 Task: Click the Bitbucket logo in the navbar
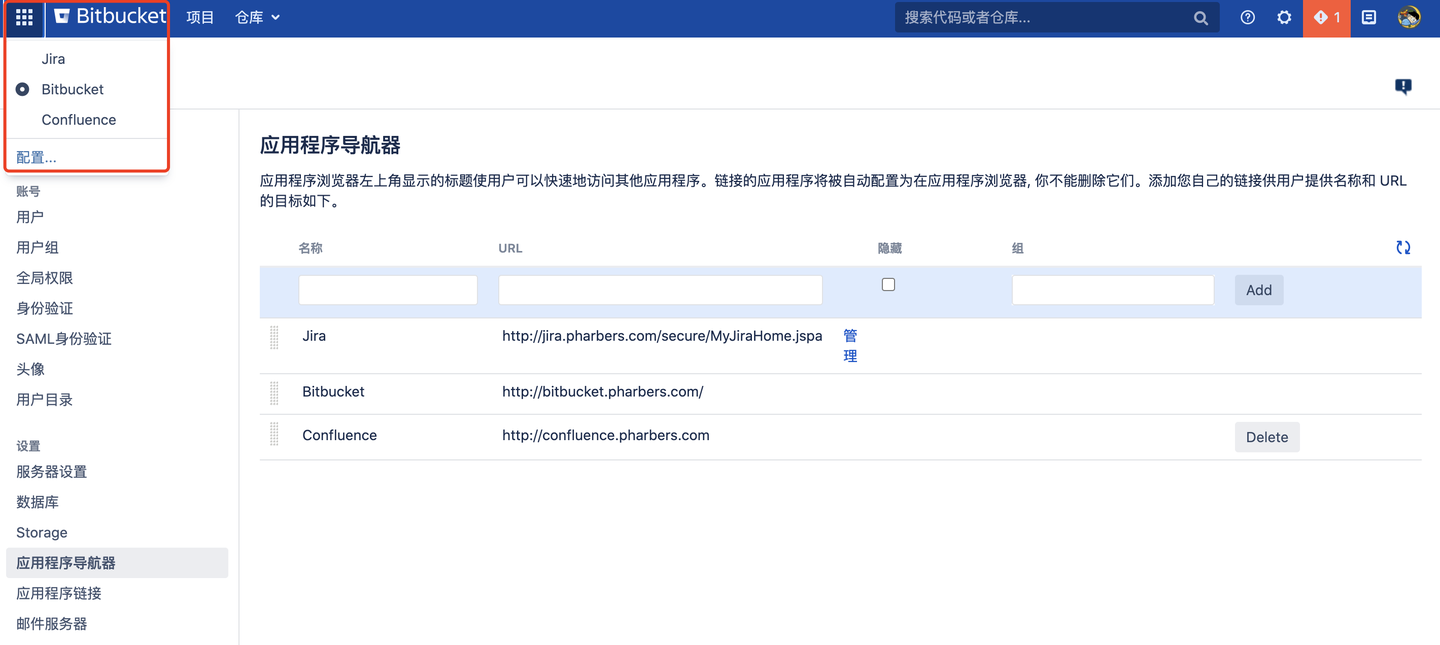click(x=108, y=16)
